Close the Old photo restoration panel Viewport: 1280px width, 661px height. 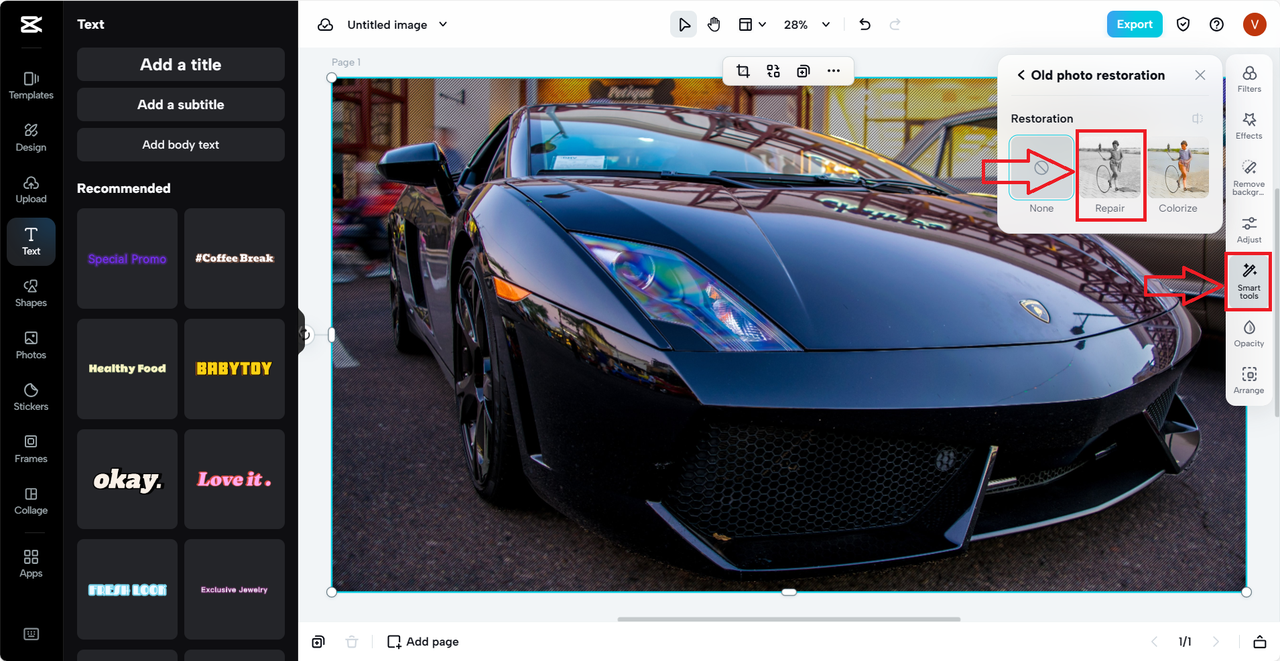[x=1200, y=75]
